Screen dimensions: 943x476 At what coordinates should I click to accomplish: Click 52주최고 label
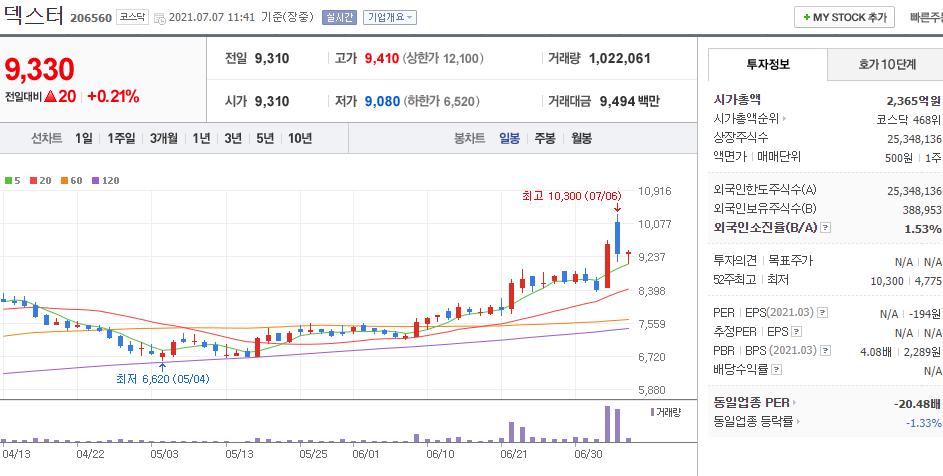(734, 279)
